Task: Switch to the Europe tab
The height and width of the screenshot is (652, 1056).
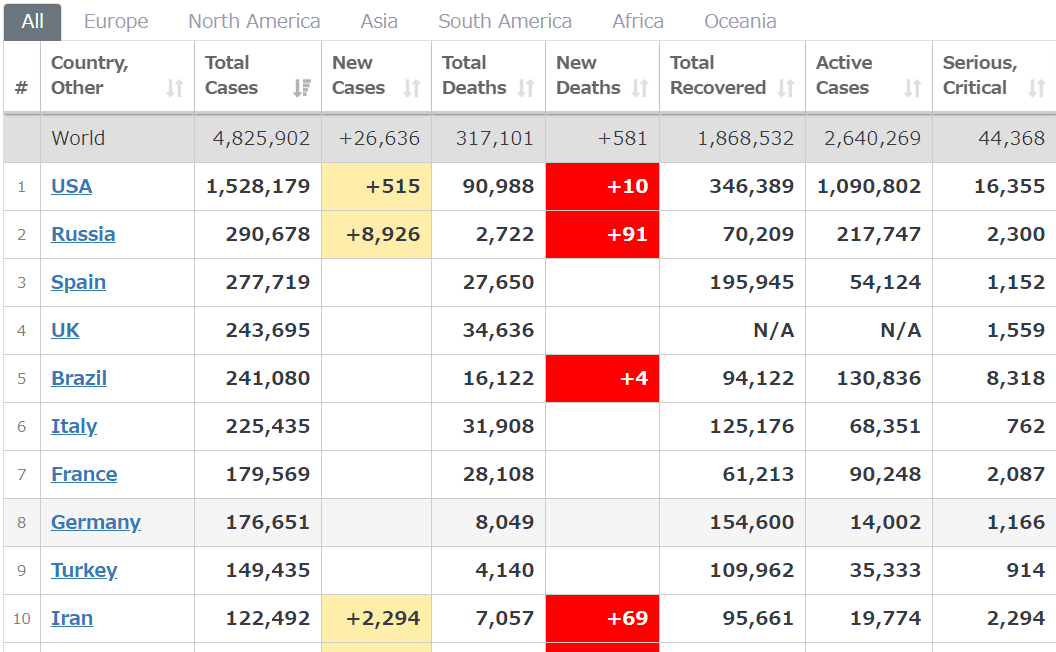Action: click(x=116, y=22)
